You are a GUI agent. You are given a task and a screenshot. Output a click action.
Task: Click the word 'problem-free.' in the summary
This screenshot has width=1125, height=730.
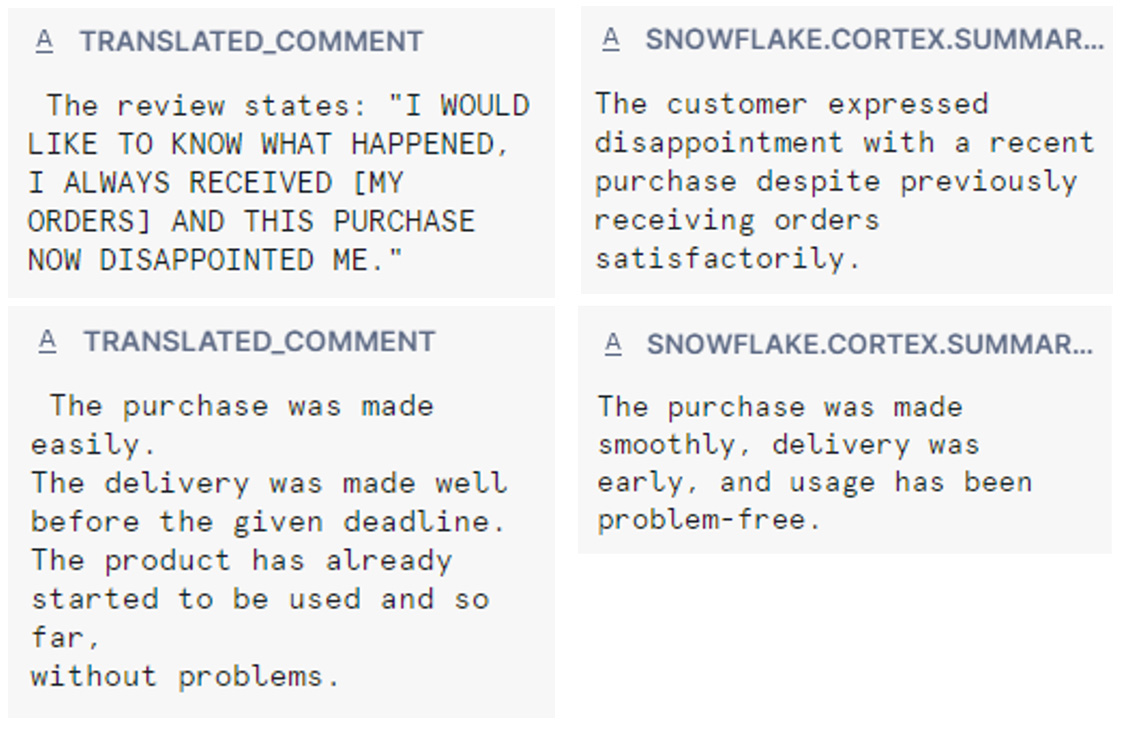[x=709, y=519]
